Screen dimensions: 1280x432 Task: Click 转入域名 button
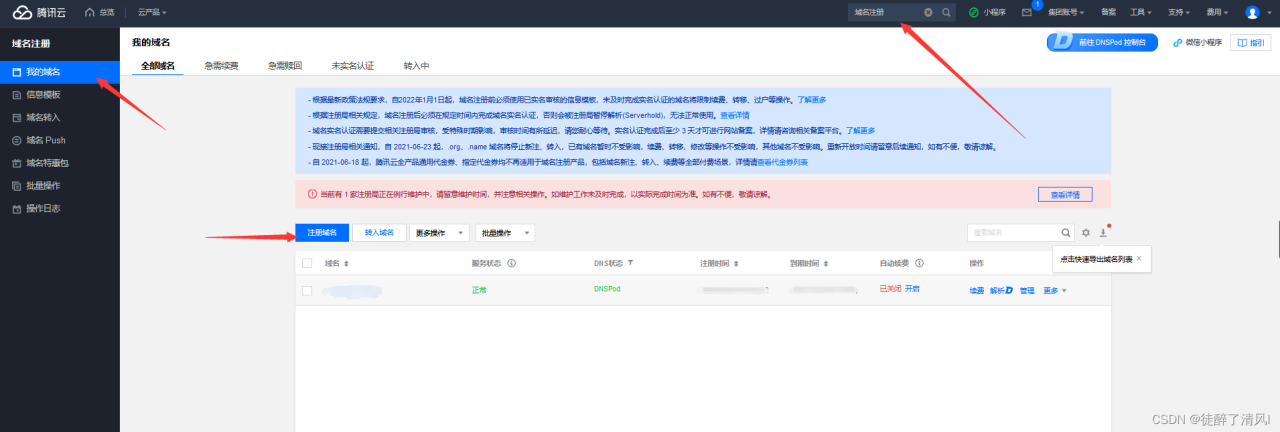tap(379, 232)
